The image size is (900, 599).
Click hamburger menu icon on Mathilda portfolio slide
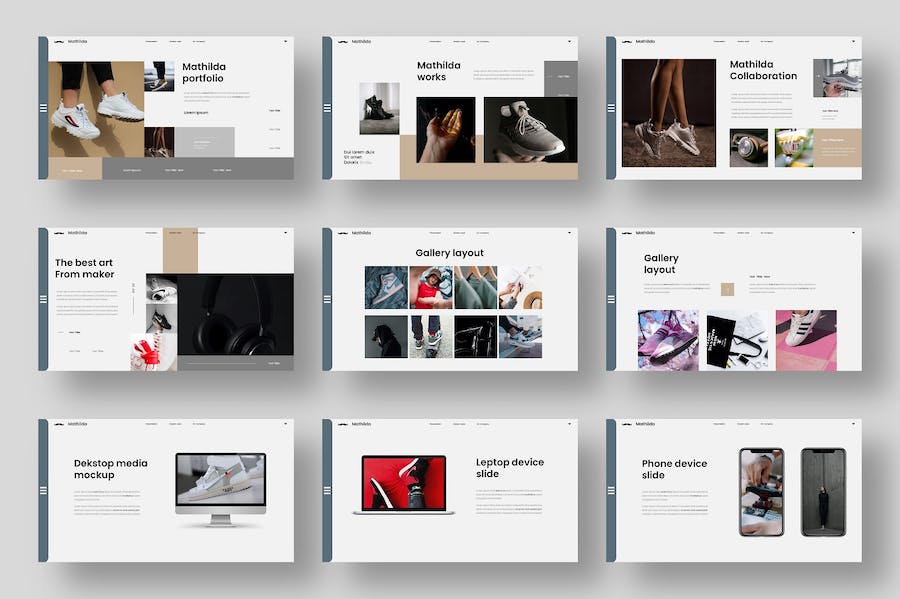point(43,108)
